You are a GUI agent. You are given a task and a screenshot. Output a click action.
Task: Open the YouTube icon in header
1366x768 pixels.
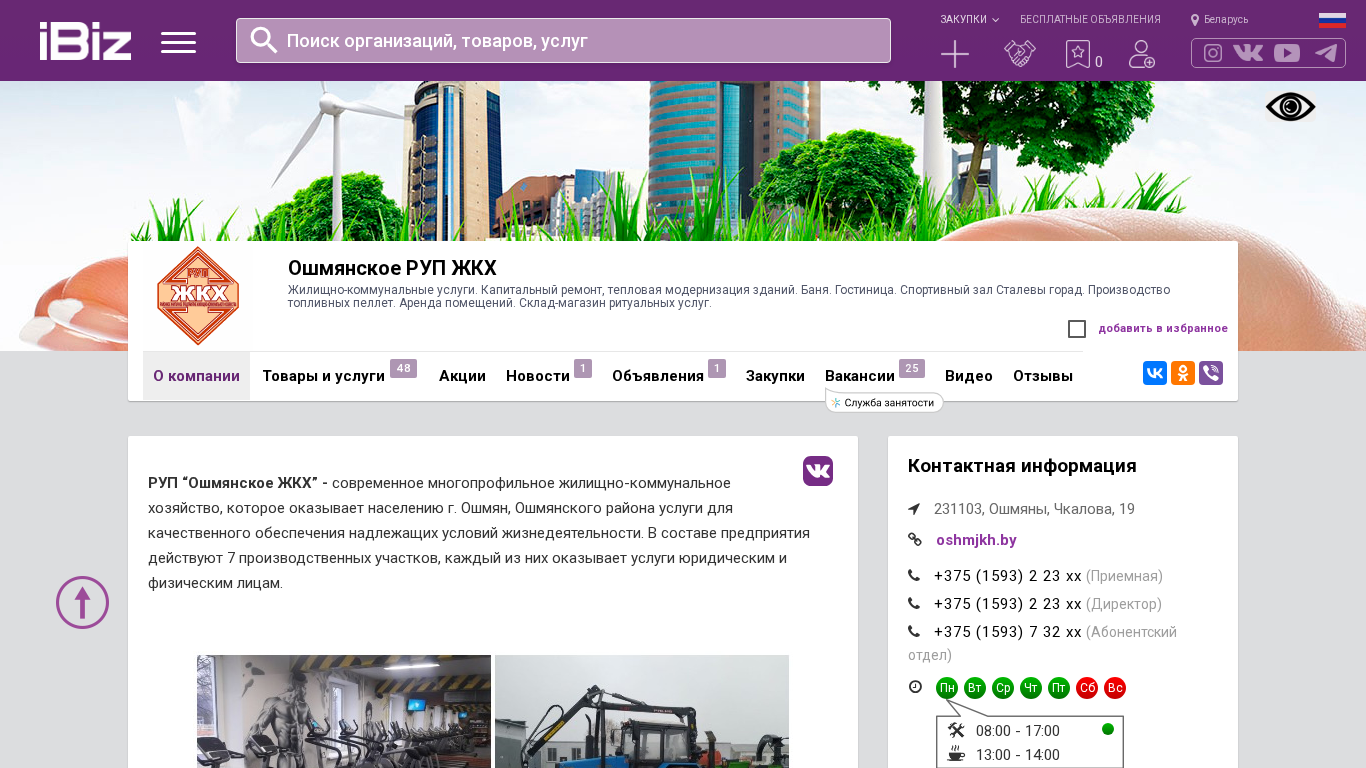click(x=1287, y=53)
